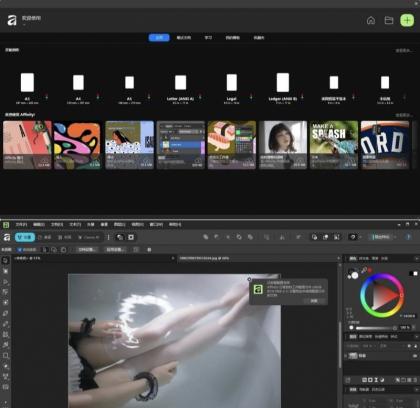The height and width of the screenshot is (408, 420).
Task: Click the Home icon in Affinity welcome window
Action: coord(371,21)
